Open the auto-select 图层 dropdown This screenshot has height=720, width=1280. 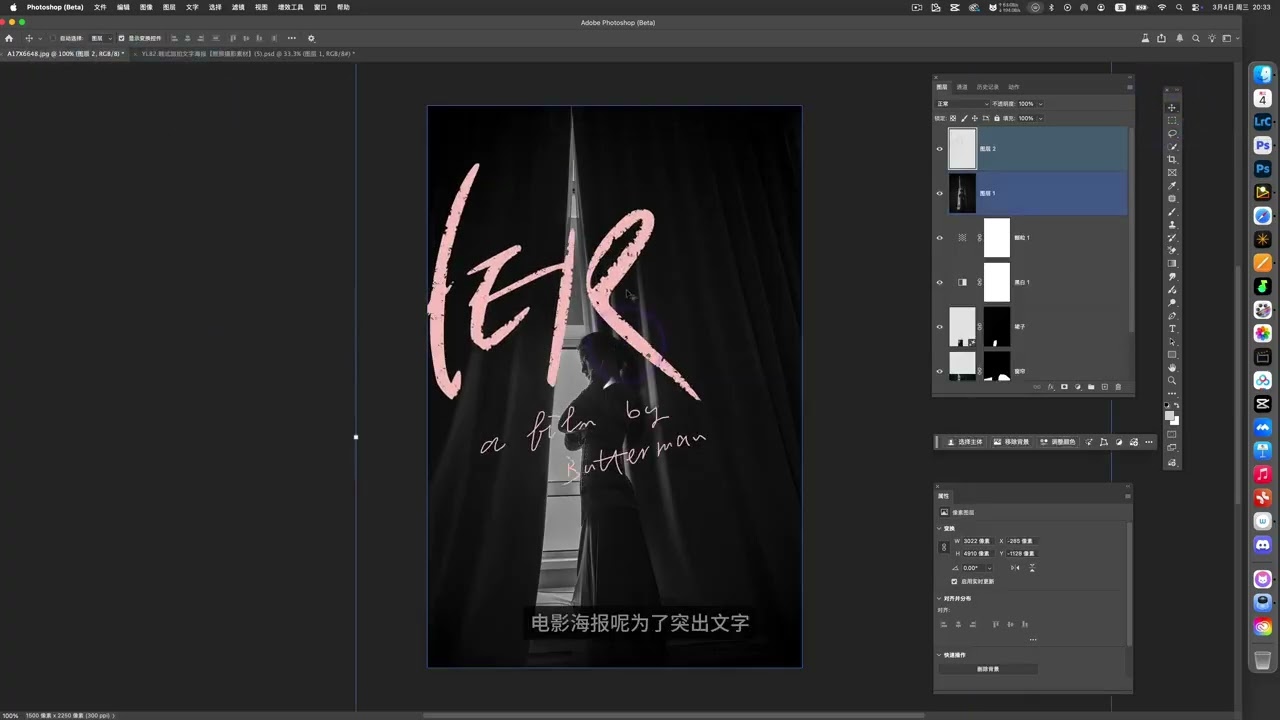pyautogui.click(x=102, y=38)
